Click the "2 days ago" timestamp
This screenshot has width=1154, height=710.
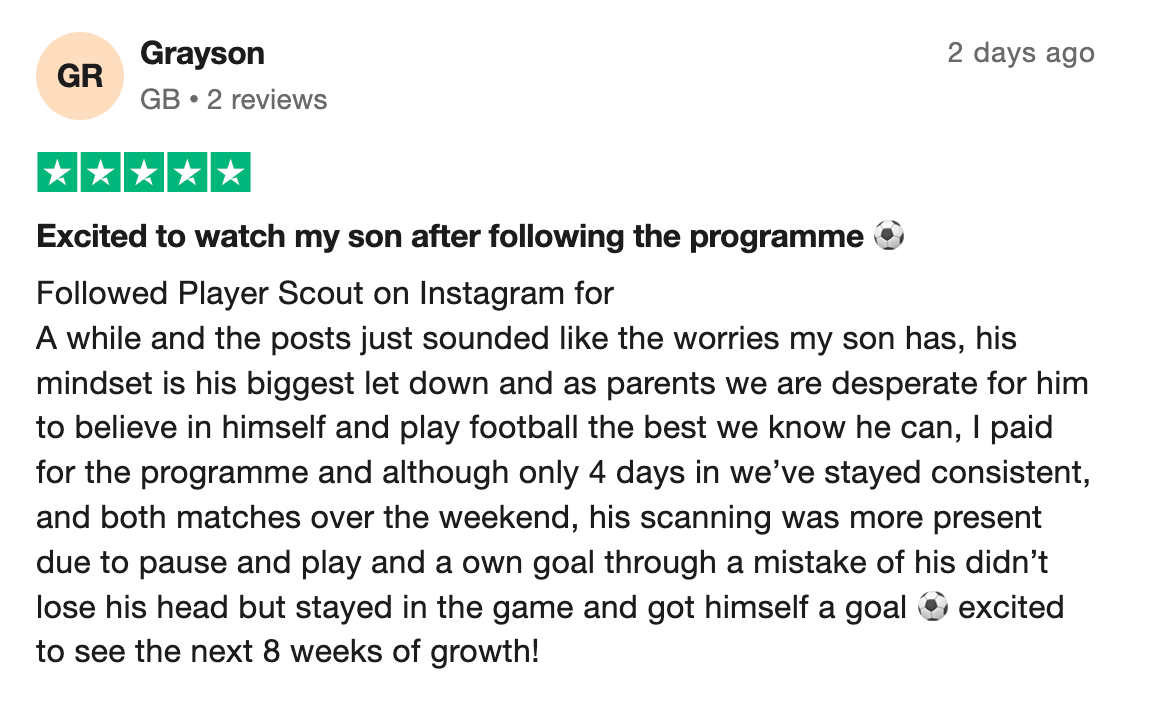pos(1020,53)
